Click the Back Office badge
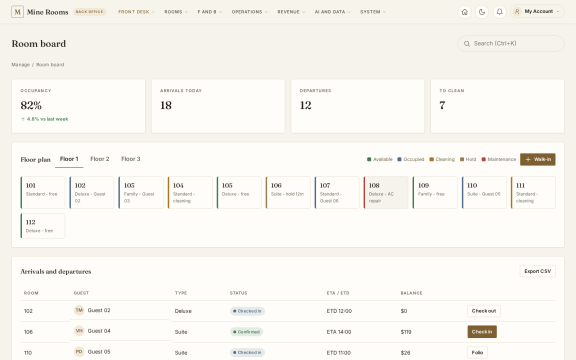The image size is (576, 360). [89, 12]
